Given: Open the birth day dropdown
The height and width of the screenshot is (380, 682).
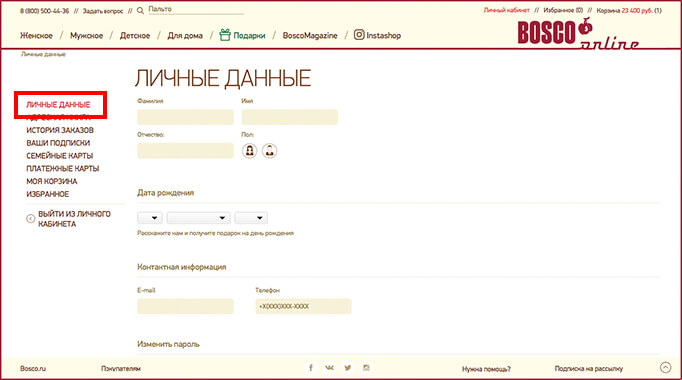Looking at the screenshot, I should tap(150, 218).
